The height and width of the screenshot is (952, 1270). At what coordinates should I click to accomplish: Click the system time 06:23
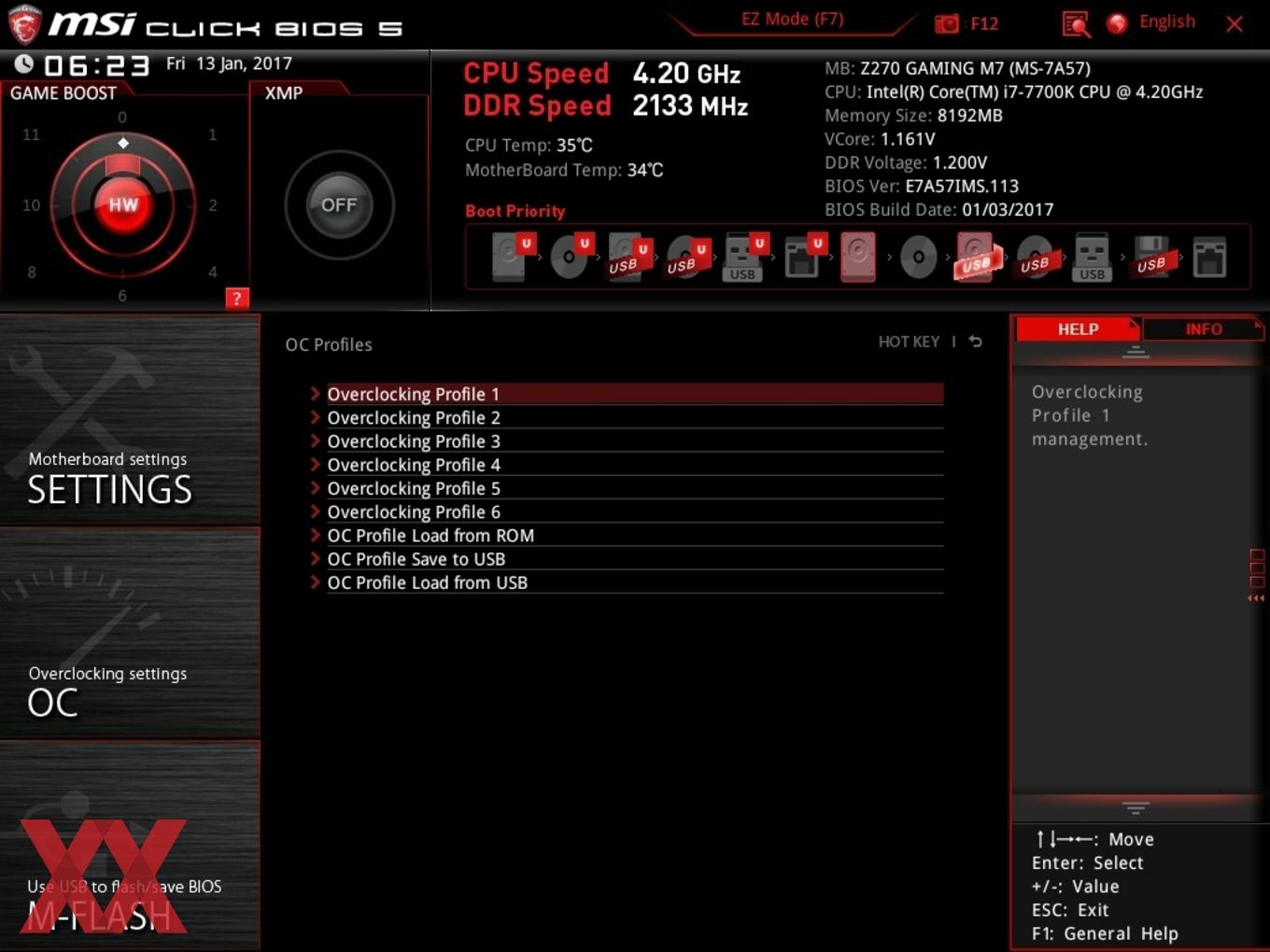click(96, 65)
